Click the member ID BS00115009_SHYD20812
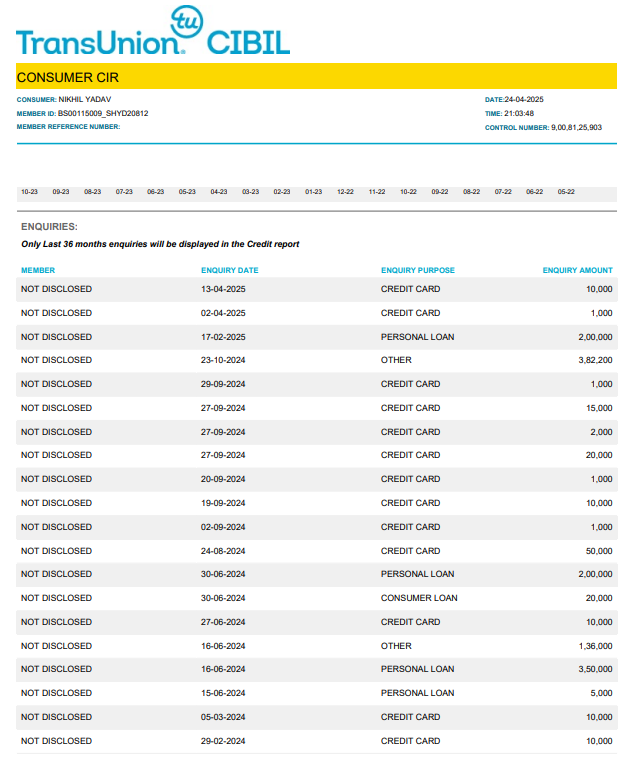This screenshot has width=640, height=777. [x=103, y=114]
